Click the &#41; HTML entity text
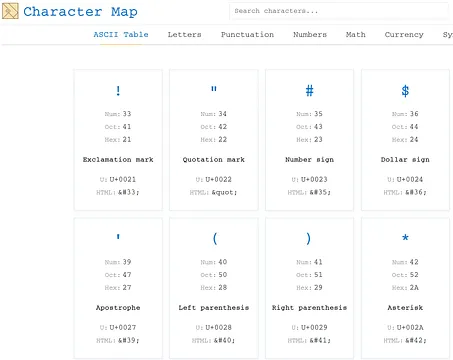The height and width of the screenshot is (360, 453). click(x=320, y=340)
